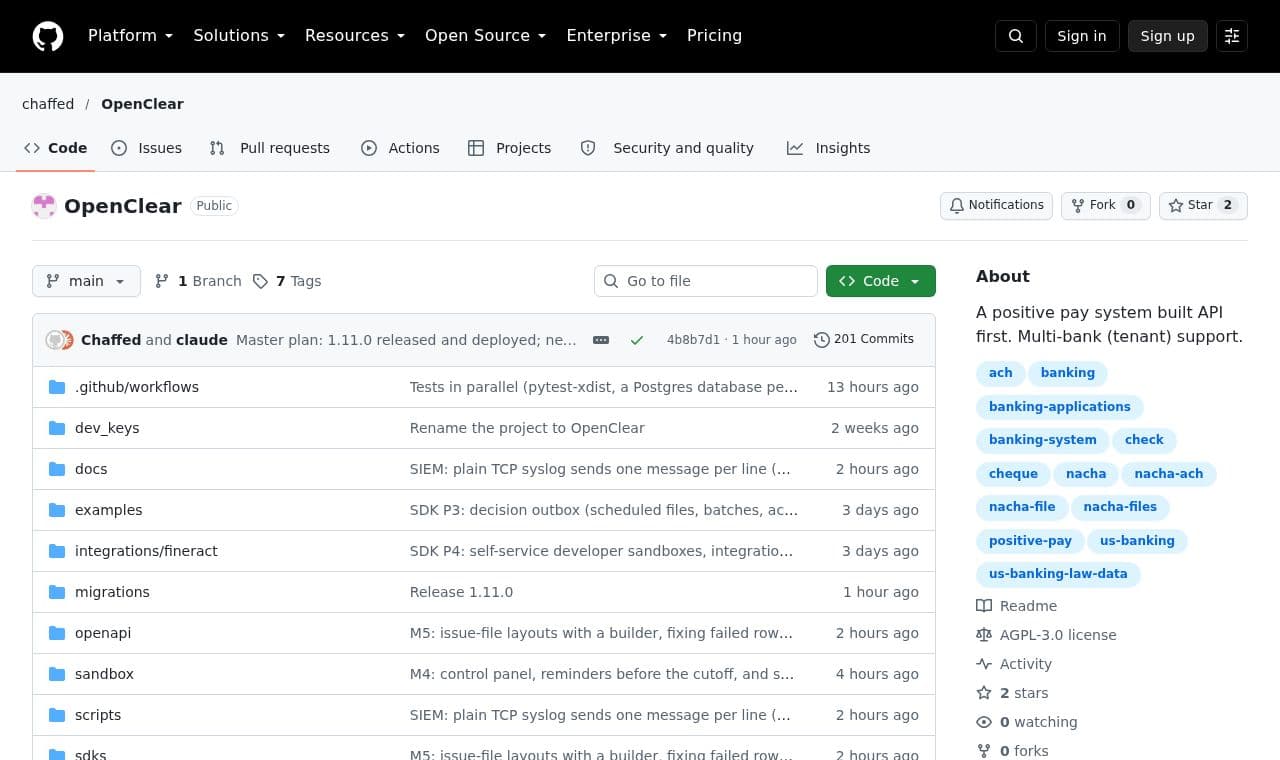
Task: Show commit details via the ellipsis icon
Action: [x=601, y=340]
